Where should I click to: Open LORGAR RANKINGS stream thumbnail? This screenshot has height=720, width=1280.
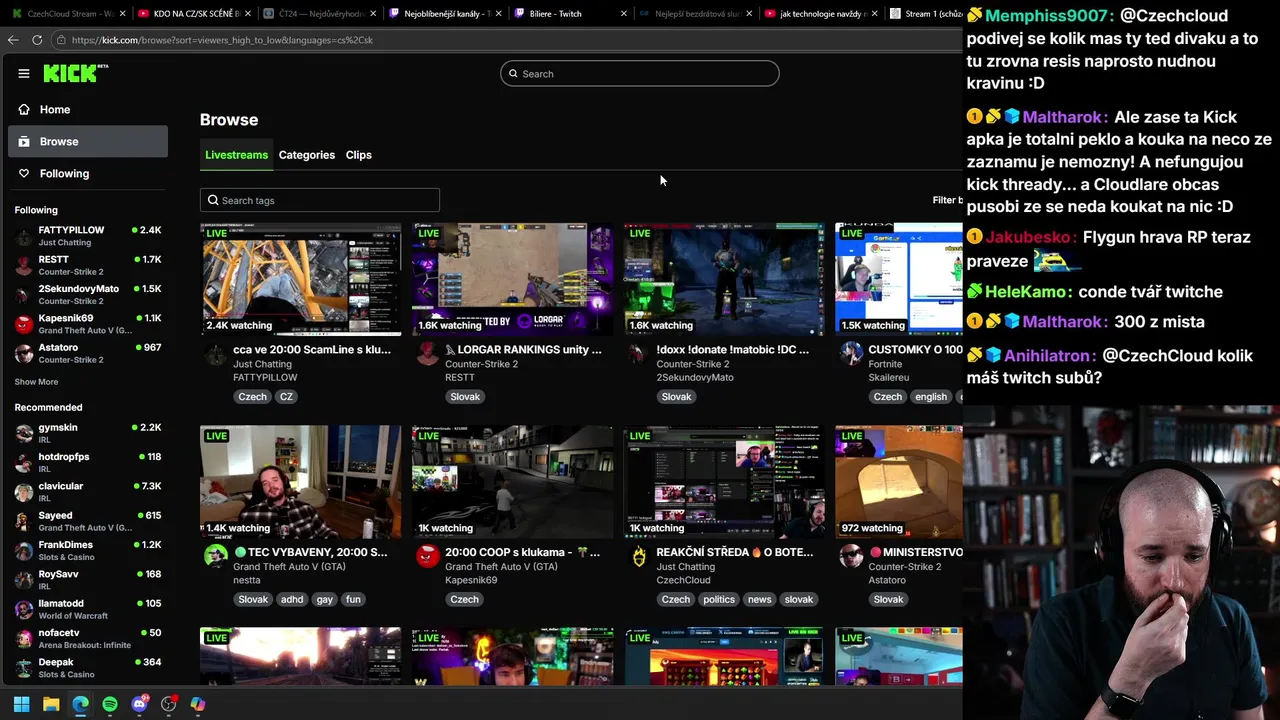512,279
